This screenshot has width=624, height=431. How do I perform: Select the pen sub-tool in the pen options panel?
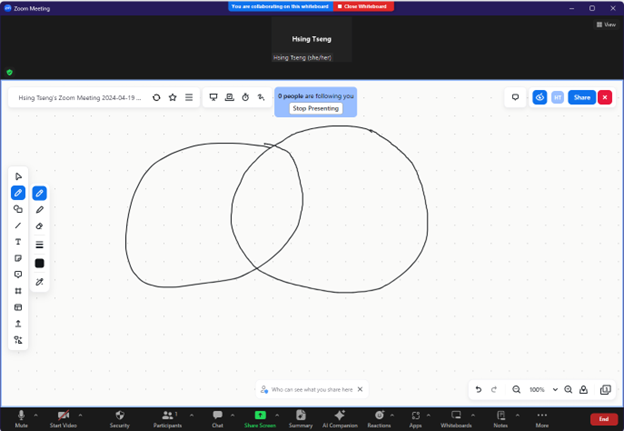pos(39,193)
